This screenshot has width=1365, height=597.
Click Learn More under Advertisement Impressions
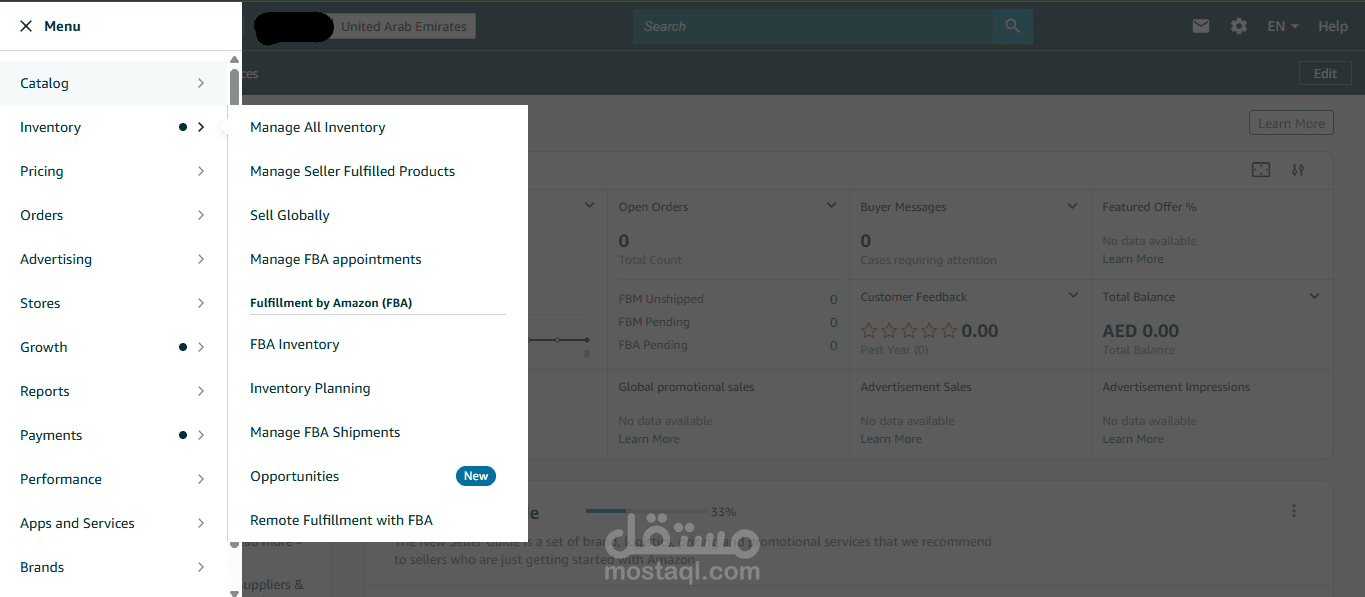click(1133, 439)
